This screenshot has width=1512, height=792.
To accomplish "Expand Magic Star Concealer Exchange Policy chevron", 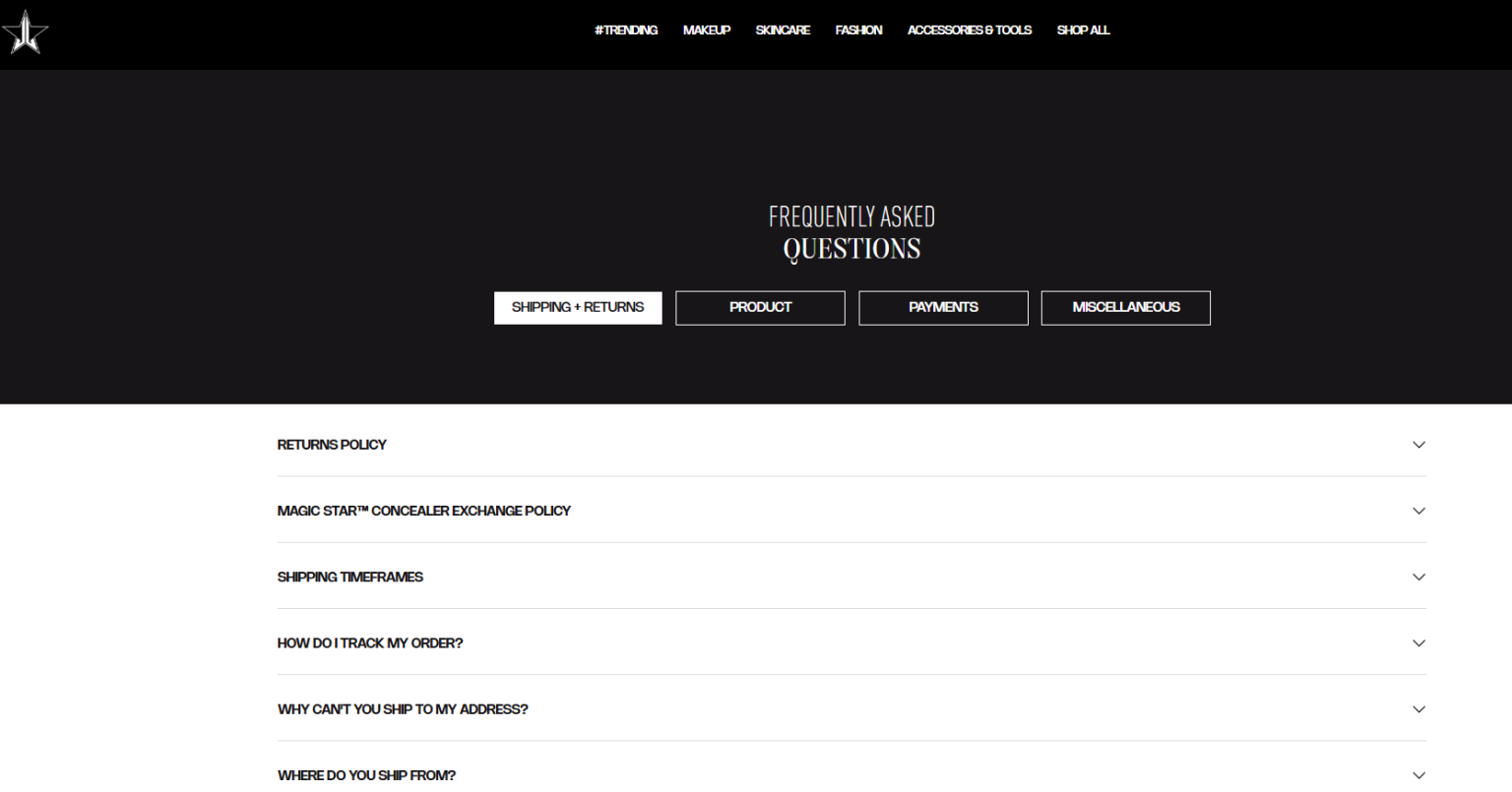I will point(1418,511).
